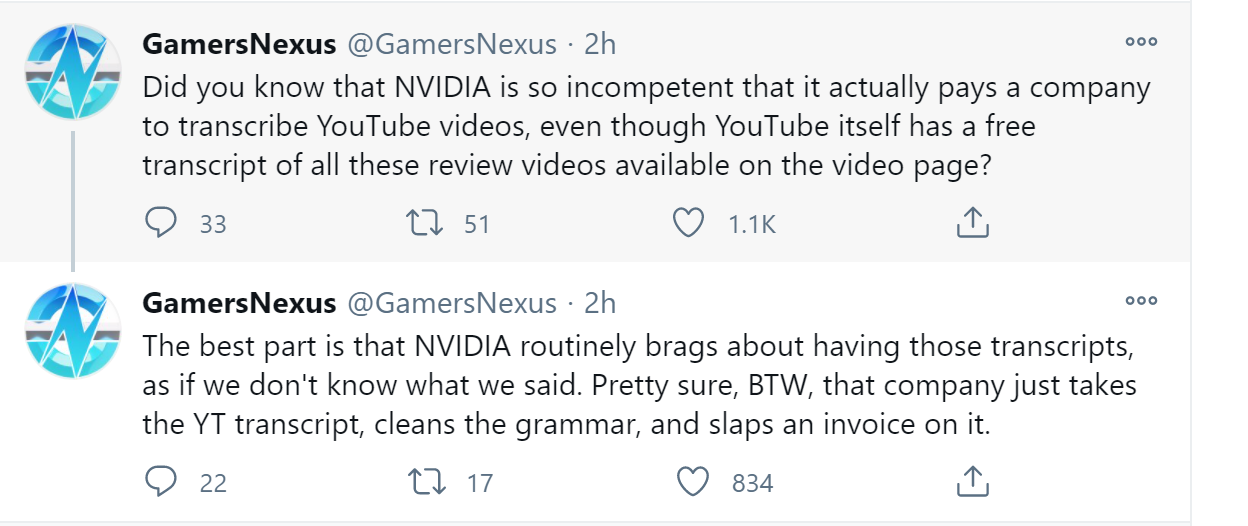
Task: Open the more options menu on first tweet
Action: point(1141,42)
